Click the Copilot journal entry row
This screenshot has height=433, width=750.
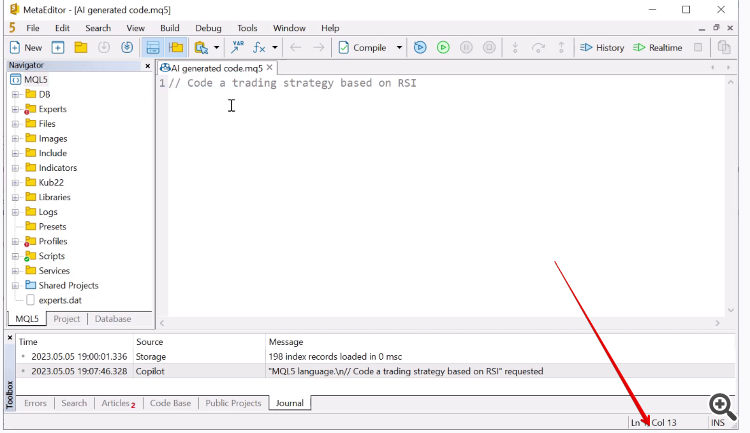click(375, 371)
